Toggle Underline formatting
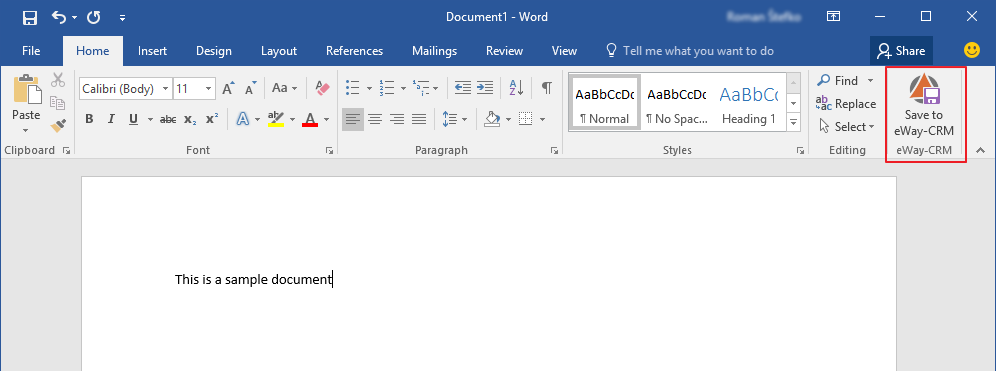996x371 pixels. 133,119
